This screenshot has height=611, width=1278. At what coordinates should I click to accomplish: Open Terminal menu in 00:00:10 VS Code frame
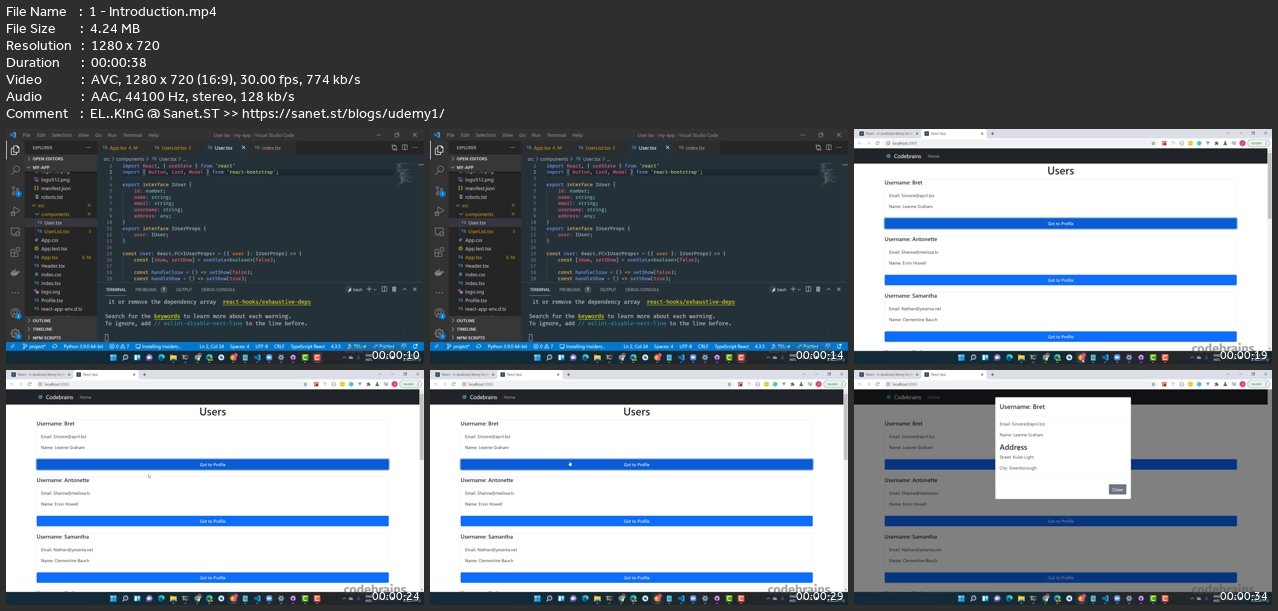click(x=132, y=135)
